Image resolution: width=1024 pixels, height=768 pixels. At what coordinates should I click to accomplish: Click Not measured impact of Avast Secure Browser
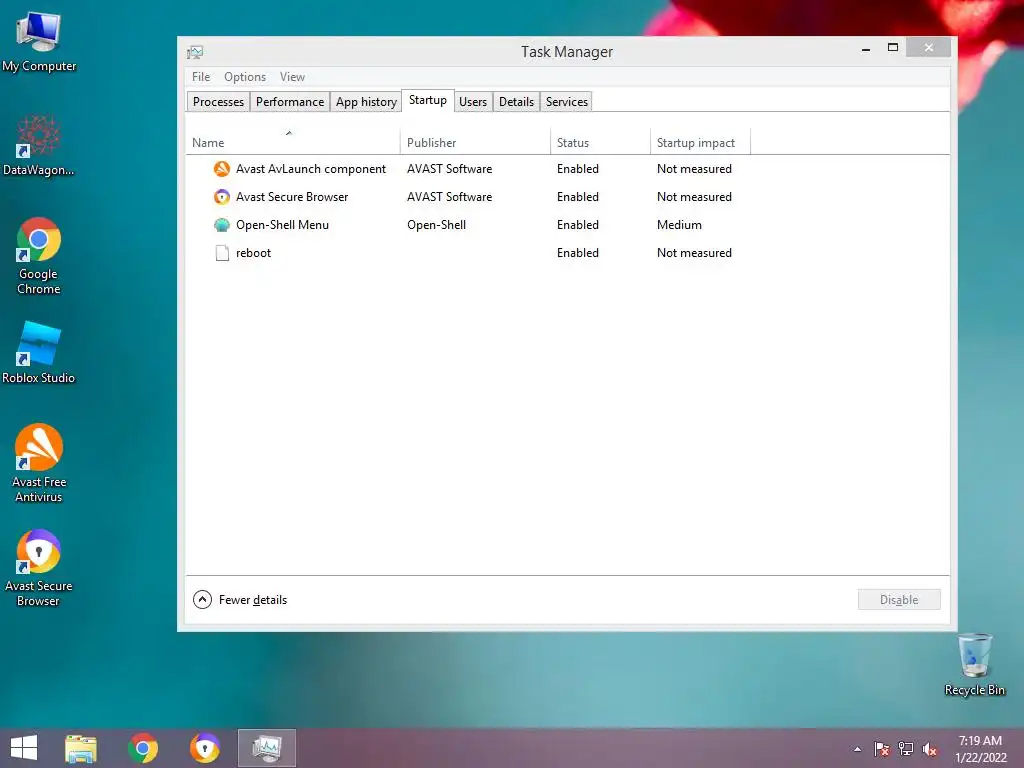click(694, 197)
